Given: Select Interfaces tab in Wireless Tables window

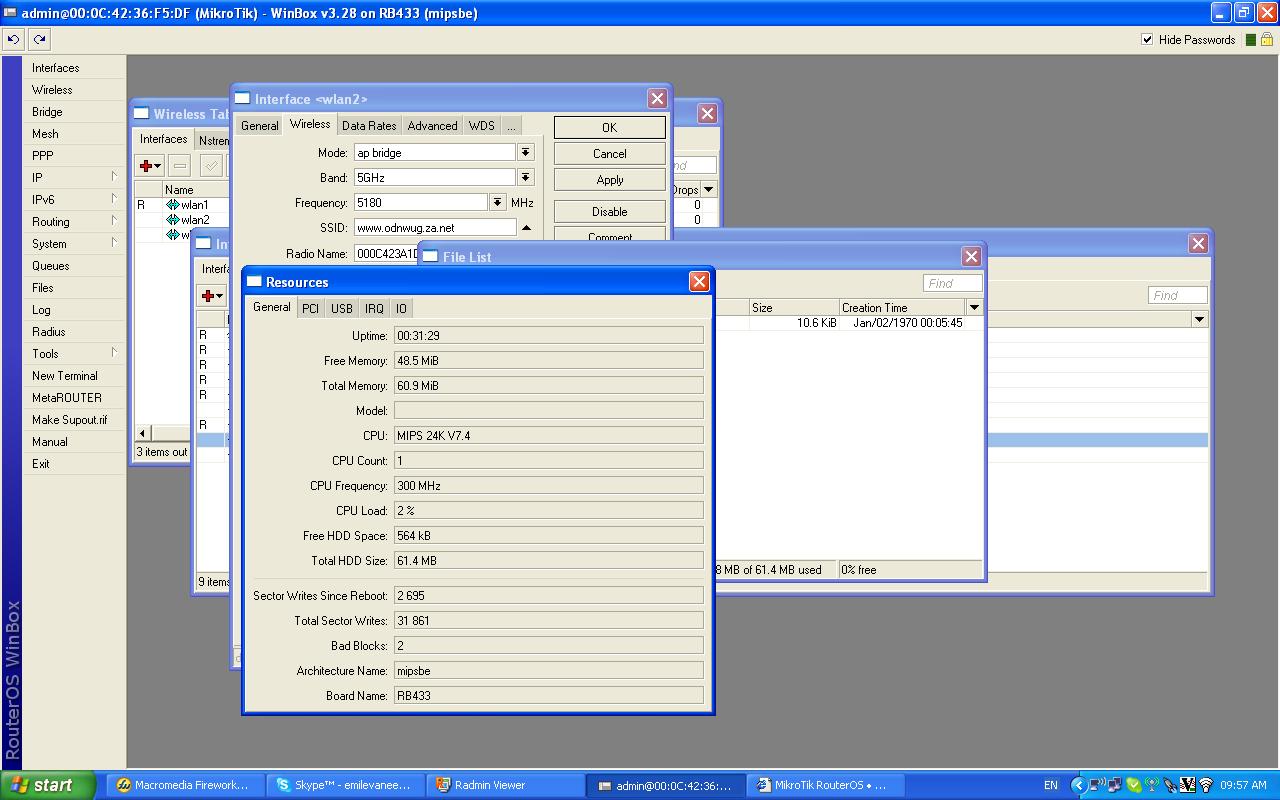Looking at the screenshot, I should click(164, 139).
